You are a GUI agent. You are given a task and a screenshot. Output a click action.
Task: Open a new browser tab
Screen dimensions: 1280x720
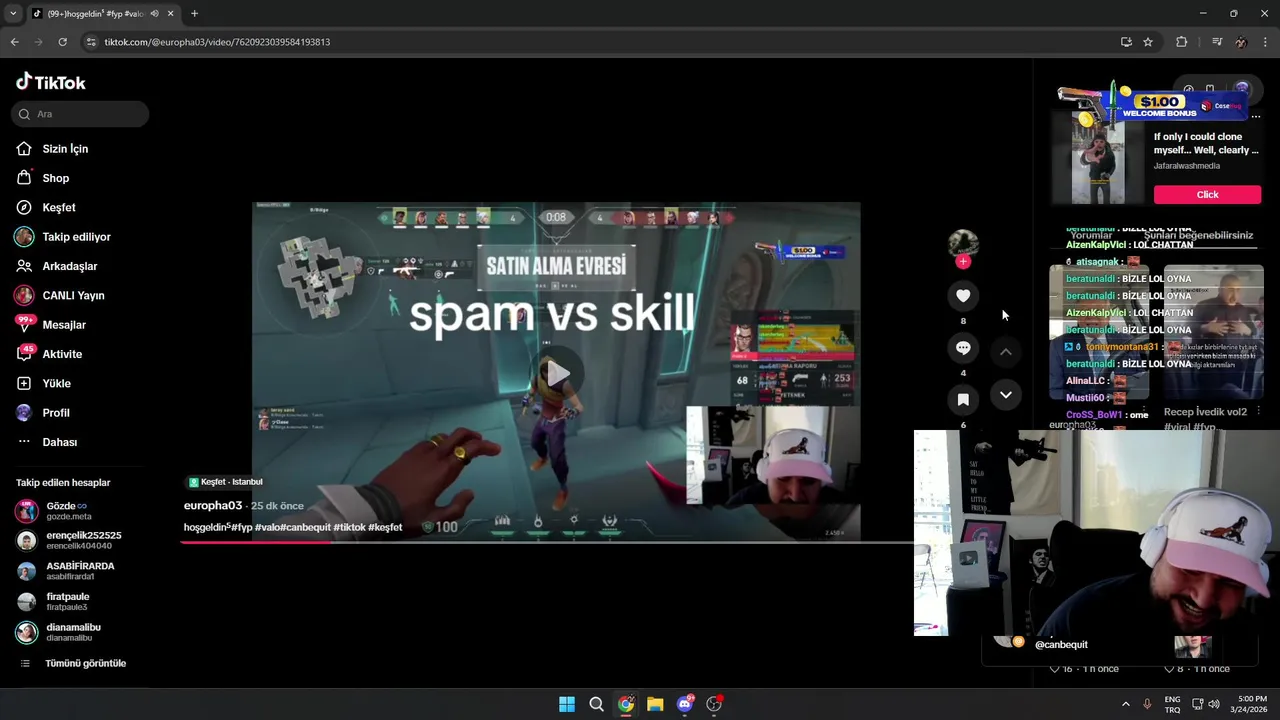(x=194, y=14)
